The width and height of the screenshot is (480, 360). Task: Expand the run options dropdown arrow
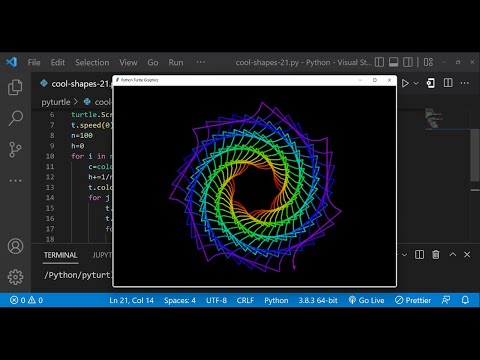tap(416, 83)
